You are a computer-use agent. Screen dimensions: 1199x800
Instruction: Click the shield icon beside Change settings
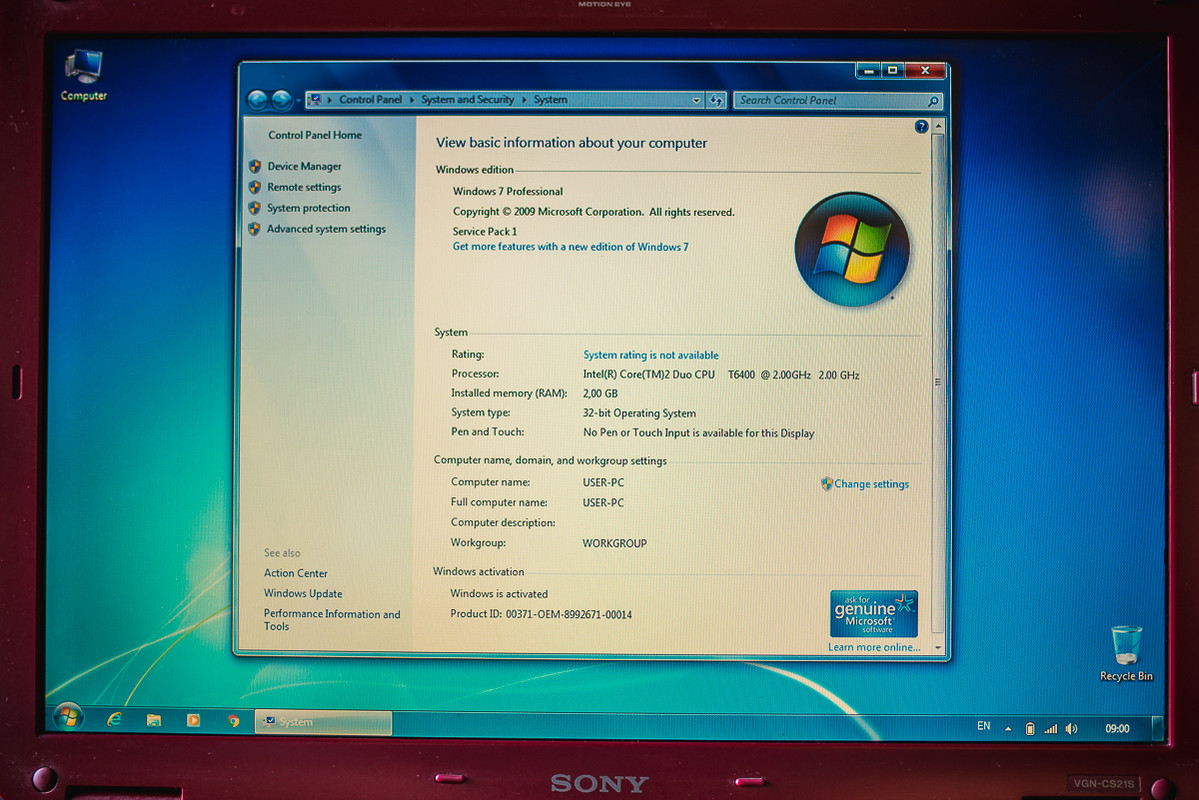[x=827, y=483]
